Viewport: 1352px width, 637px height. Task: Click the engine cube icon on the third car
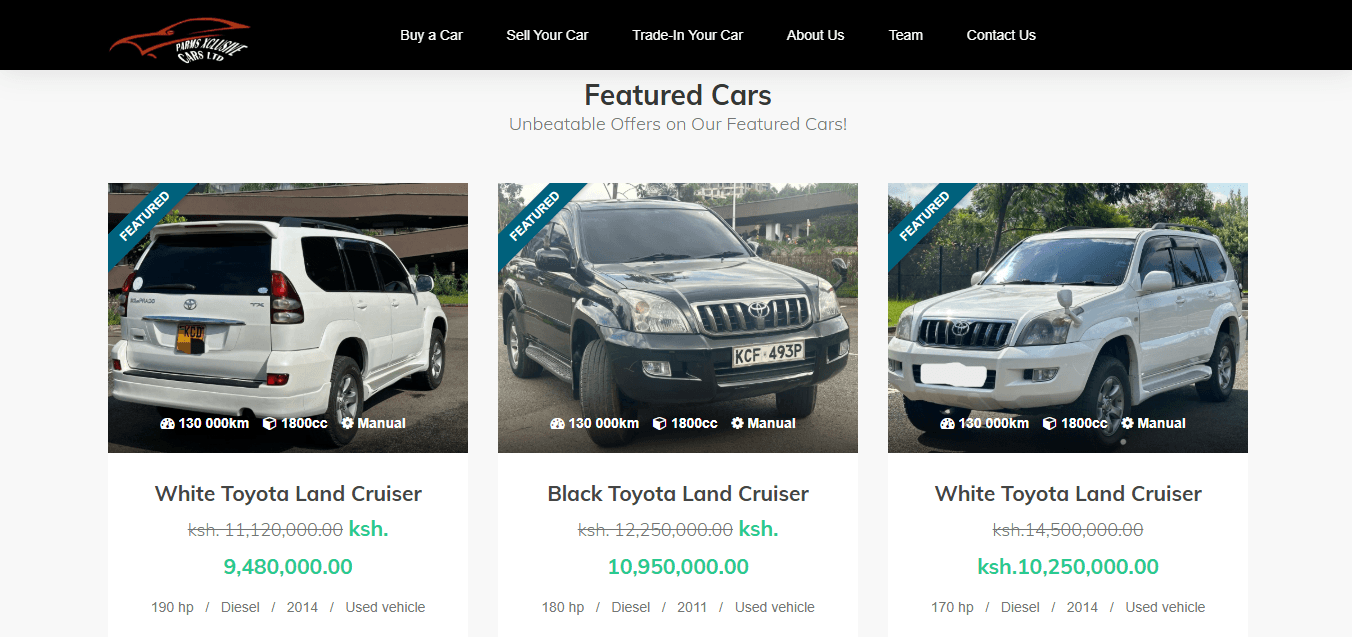pos(1049,423)
